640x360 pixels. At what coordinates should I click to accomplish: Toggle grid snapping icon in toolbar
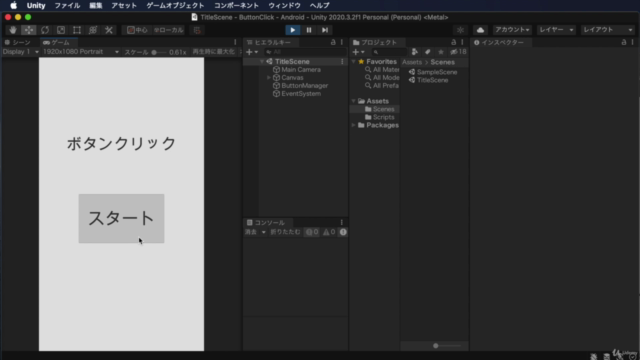point(197,30)
